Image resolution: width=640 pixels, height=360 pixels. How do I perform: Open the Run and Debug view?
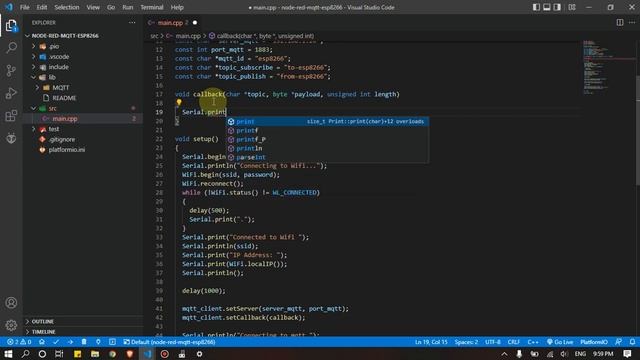(11, 93)
